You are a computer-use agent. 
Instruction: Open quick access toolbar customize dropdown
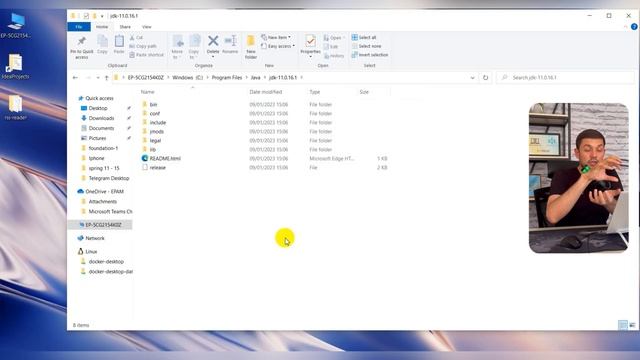[x=102, y=16]
